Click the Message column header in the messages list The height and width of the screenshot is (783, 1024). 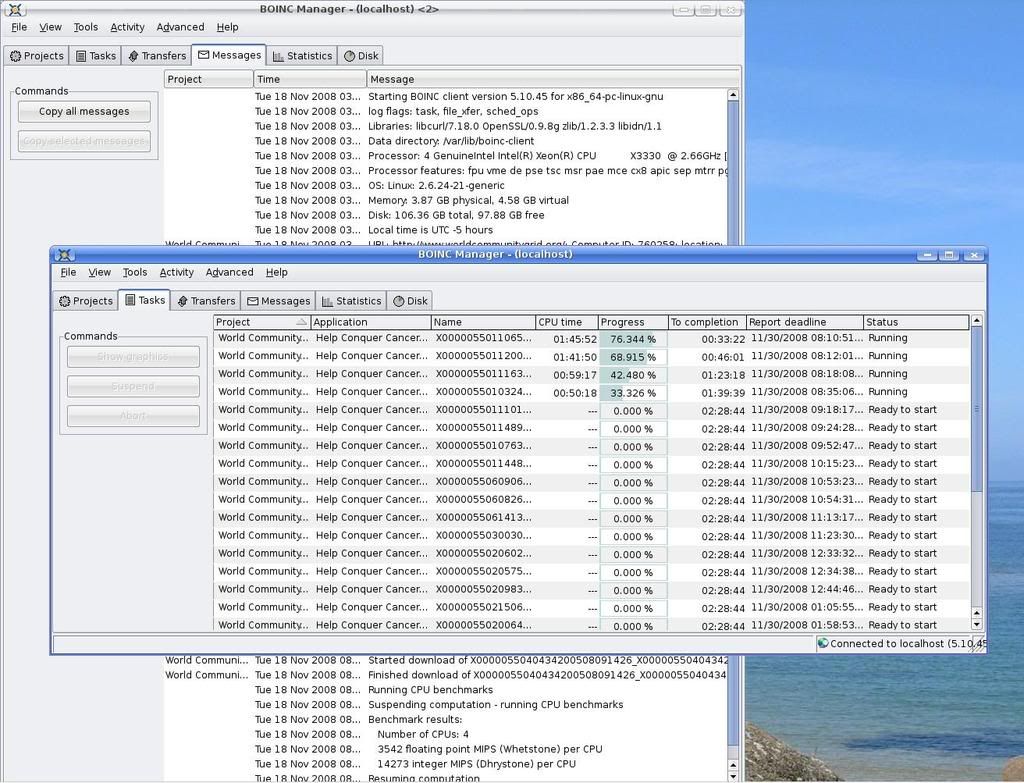(553, 79)
